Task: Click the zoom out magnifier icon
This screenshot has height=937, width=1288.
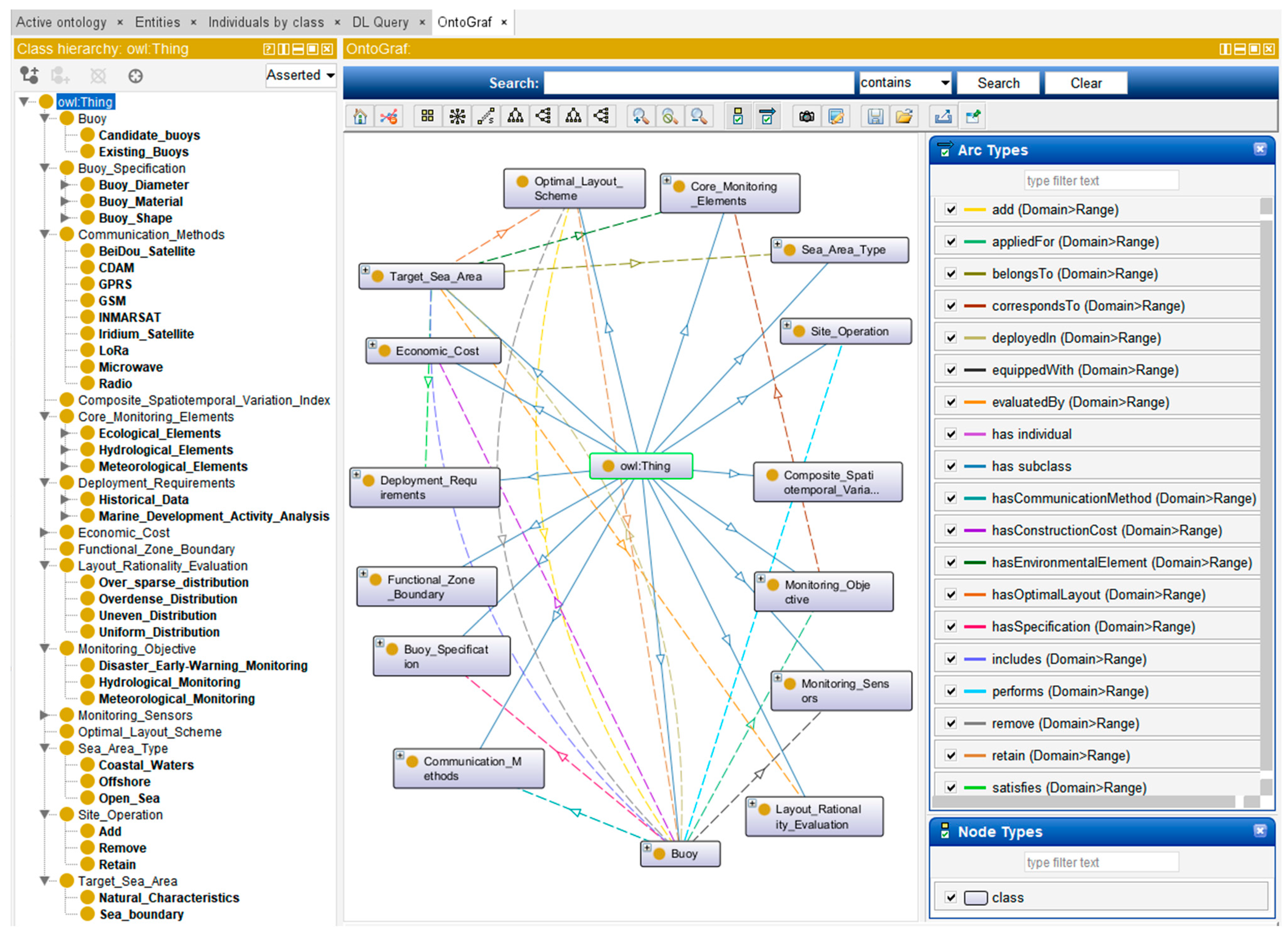Action: [x=698, y=116]
